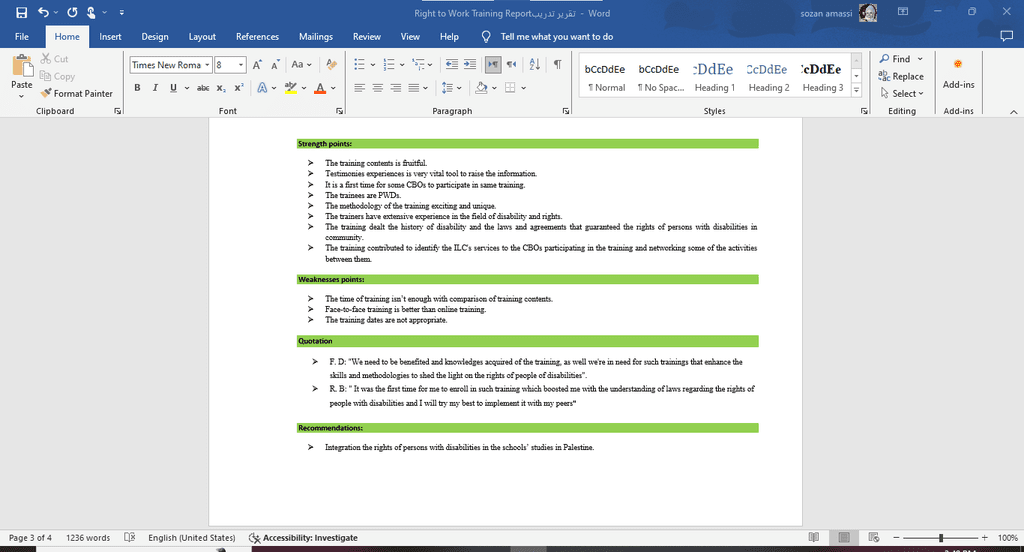Click the borders icon
Viewport: 1024px width, 552px height.
511,88
